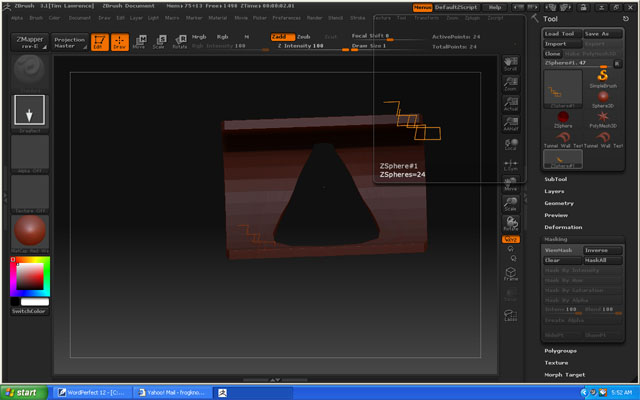Toggle ViewMask in Masking section
Image resolution: width=640 pixels, height=400 pixels.
(562, 250)
